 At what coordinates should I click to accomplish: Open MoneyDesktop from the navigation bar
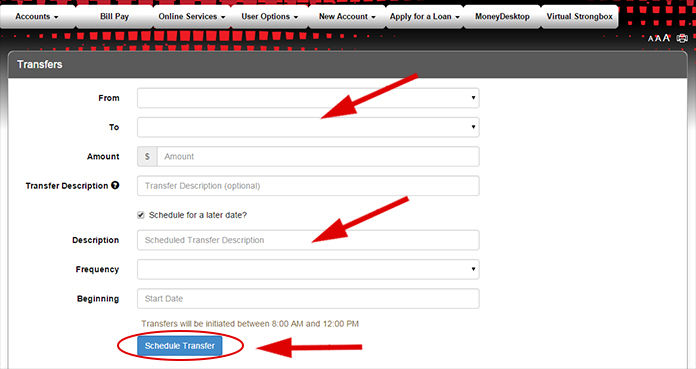pos(502,16)
